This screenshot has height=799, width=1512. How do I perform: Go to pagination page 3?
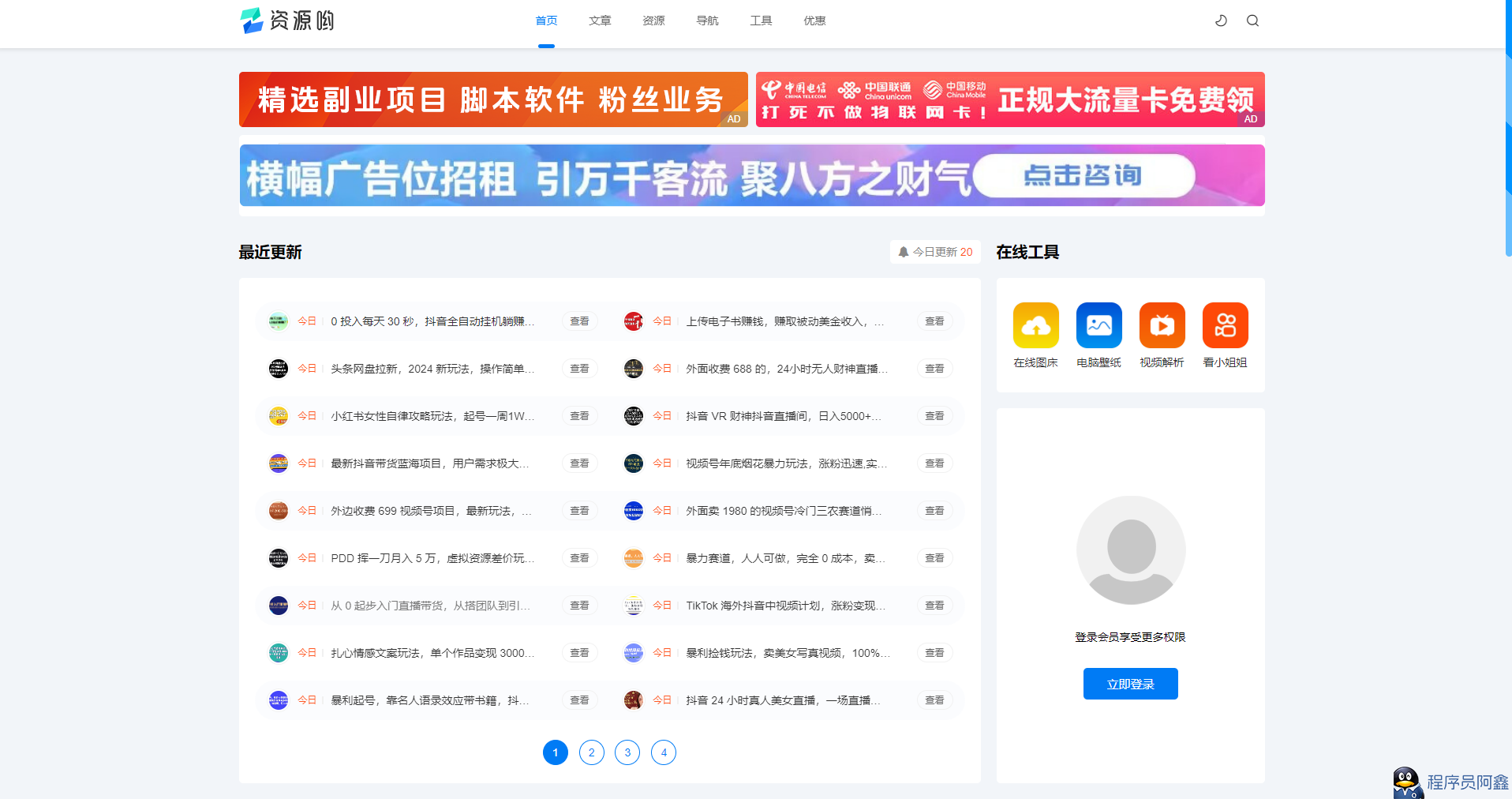(x=627, y=752)
